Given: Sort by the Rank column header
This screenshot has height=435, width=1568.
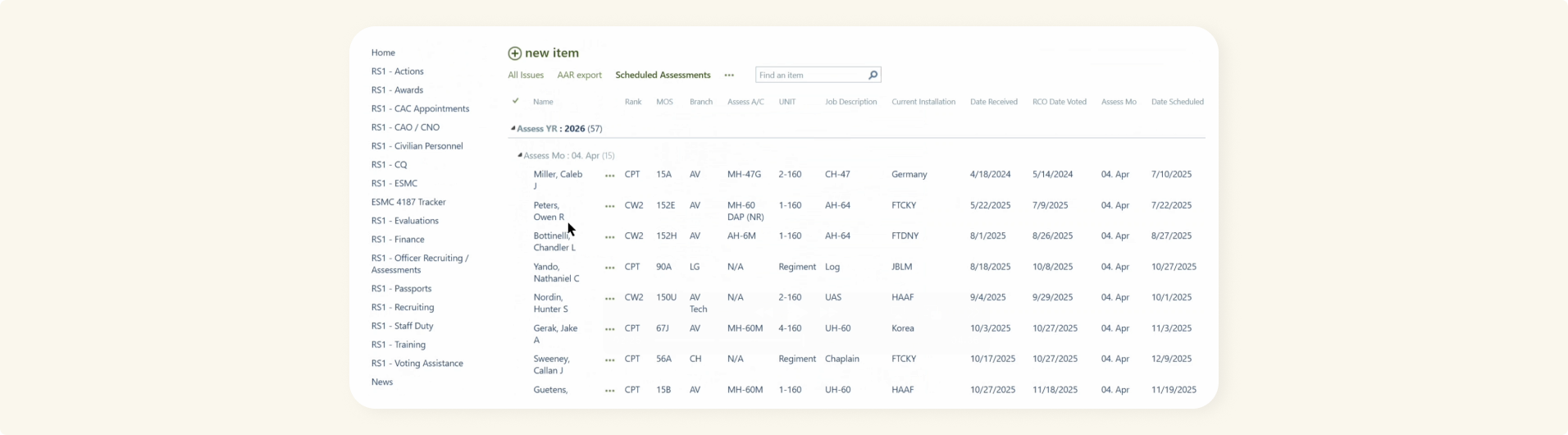Looking at the screenshot, I should [633, 102].
